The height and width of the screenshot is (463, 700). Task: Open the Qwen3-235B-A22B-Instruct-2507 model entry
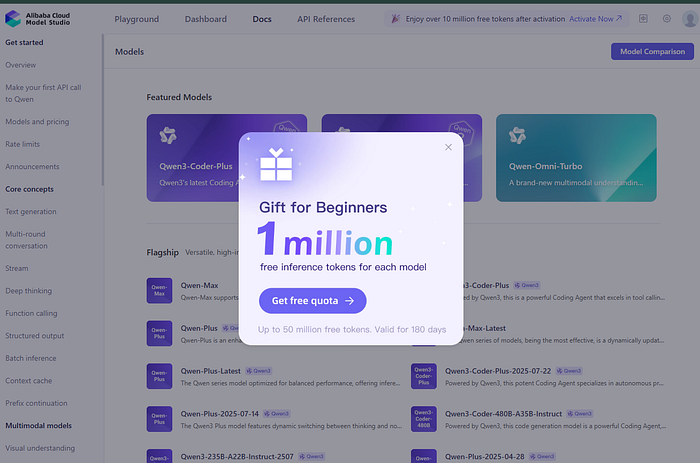coord(274,456)
